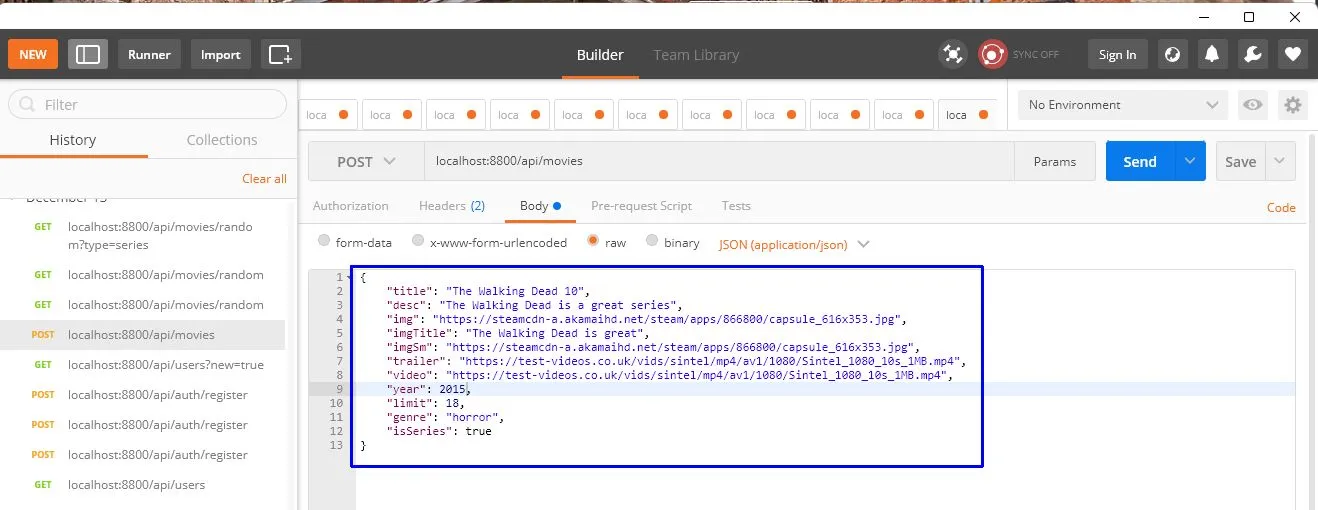Open GET localhost:8800/api/users?new=true history entry

[x=142, y=365]
